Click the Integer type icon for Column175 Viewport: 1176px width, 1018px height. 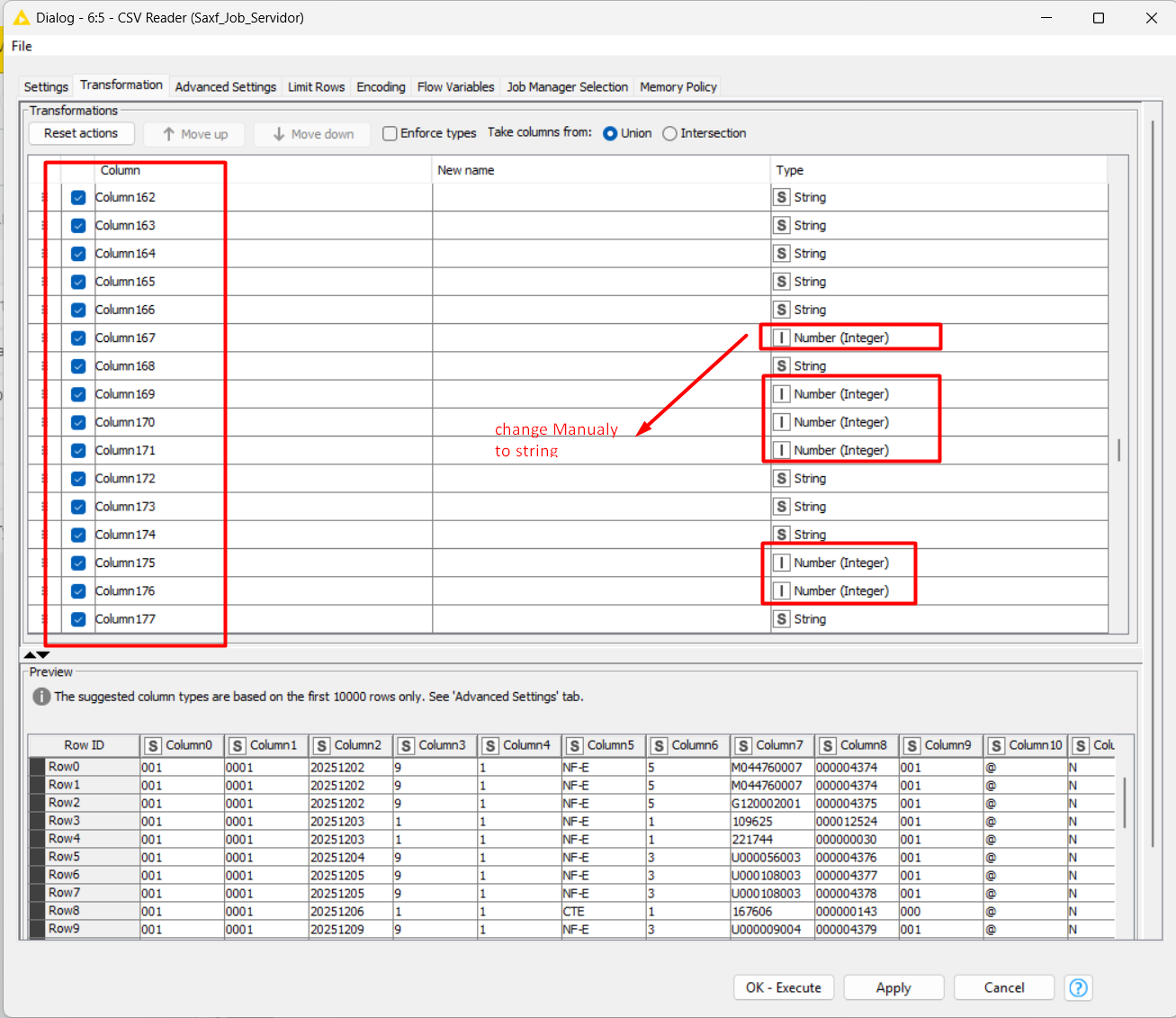(782, 563)
